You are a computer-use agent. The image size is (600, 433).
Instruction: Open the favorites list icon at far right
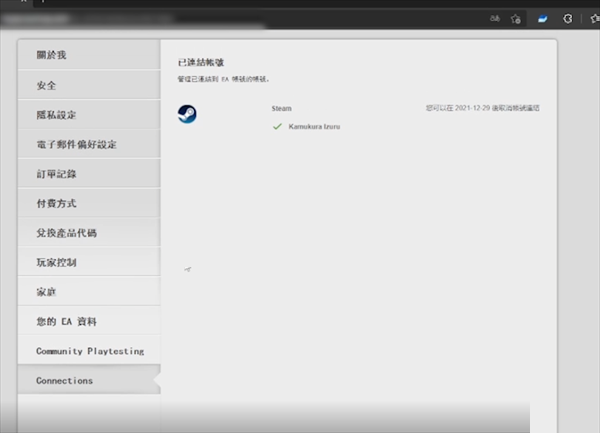(593, 17)
